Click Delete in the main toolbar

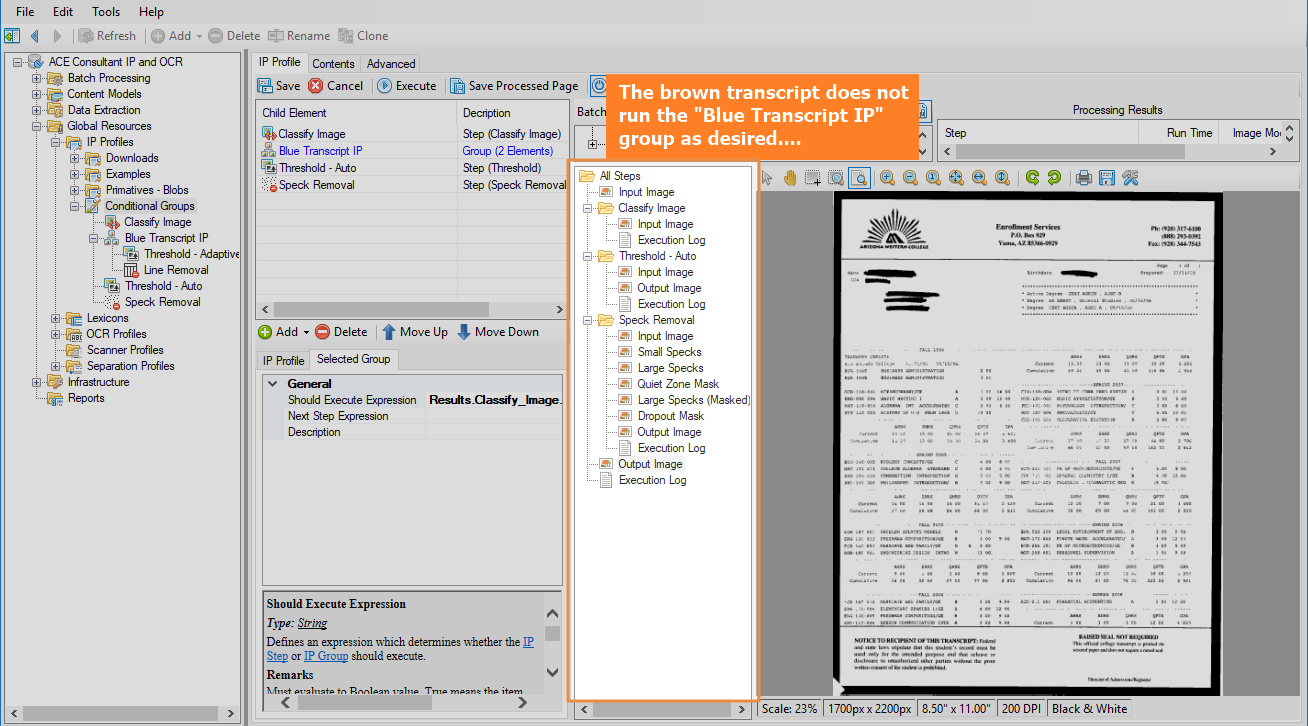tap(234, 36)
